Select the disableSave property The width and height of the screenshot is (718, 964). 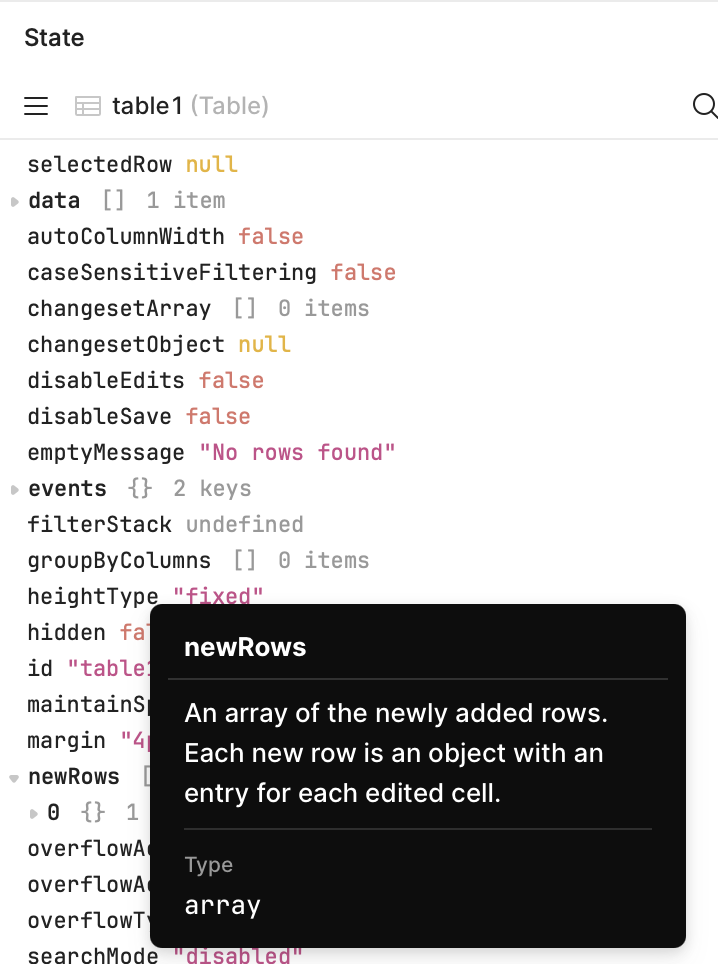(99, 416)
